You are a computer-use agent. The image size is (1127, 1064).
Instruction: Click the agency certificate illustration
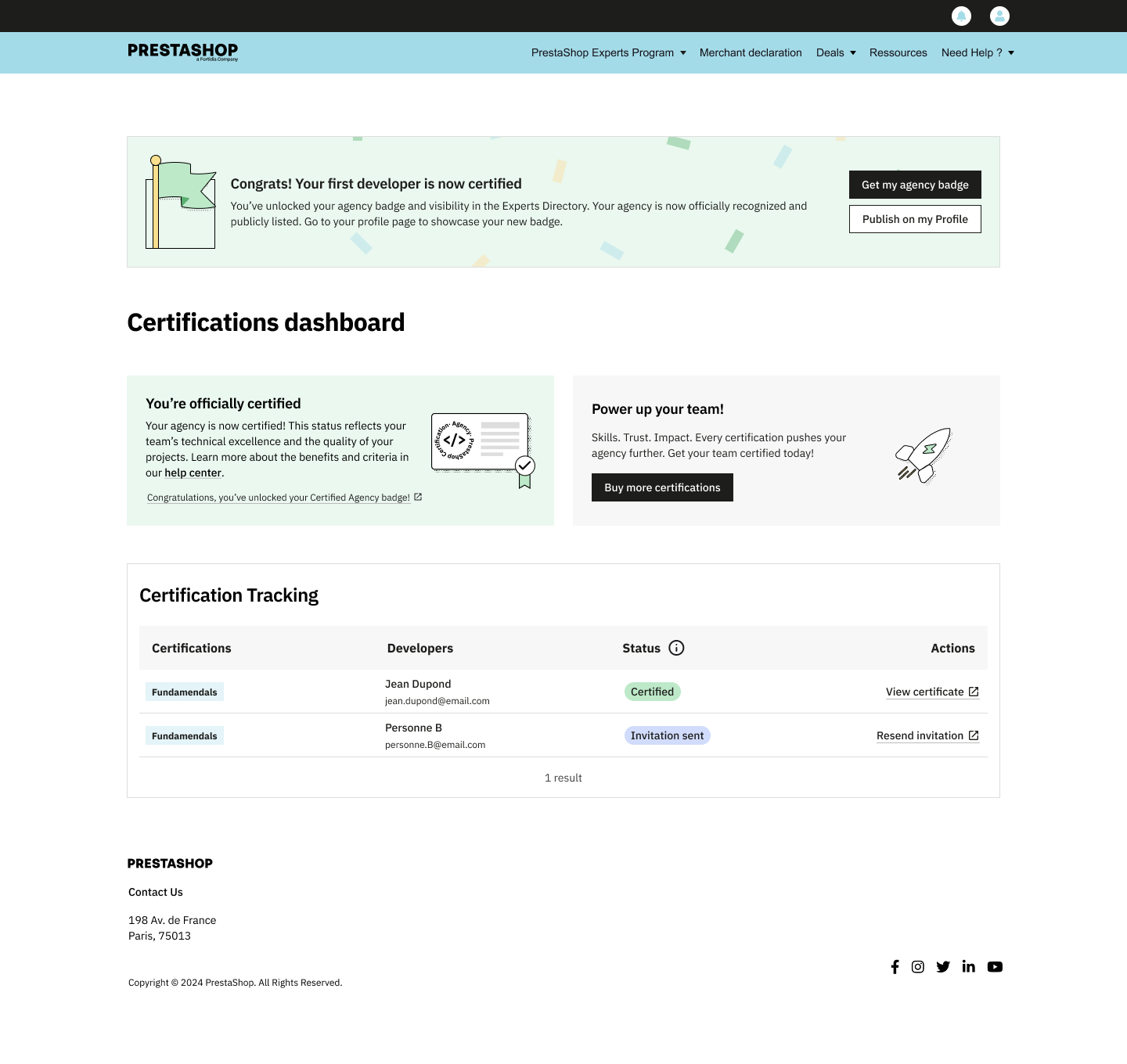pos(483,450)
